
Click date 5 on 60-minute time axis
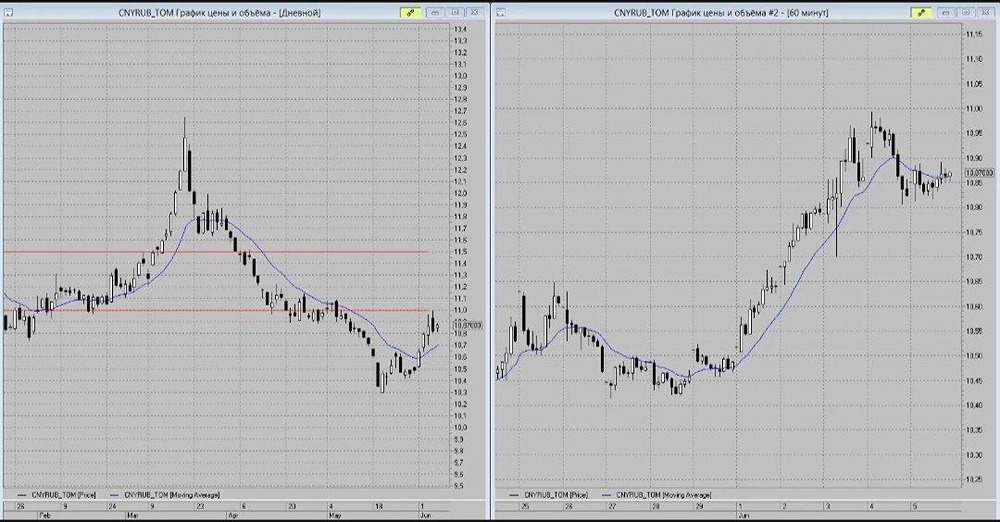915,506
